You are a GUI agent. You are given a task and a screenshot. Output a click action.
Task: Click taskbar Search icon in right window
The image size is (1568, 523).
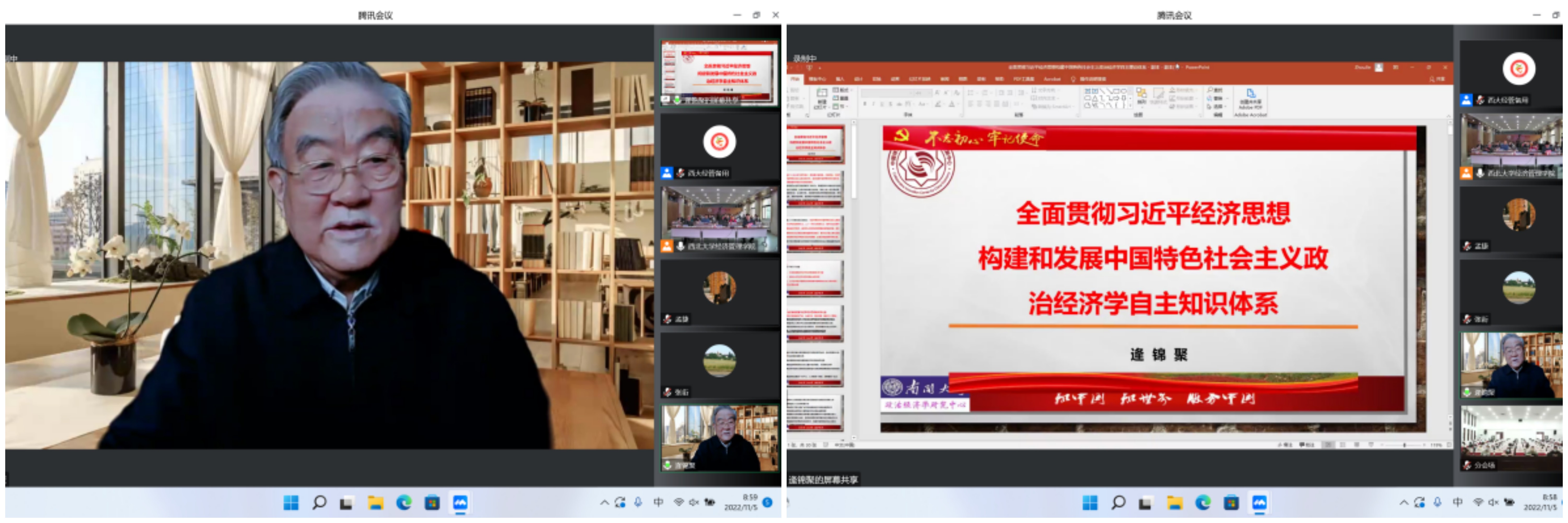(1118, 503)
